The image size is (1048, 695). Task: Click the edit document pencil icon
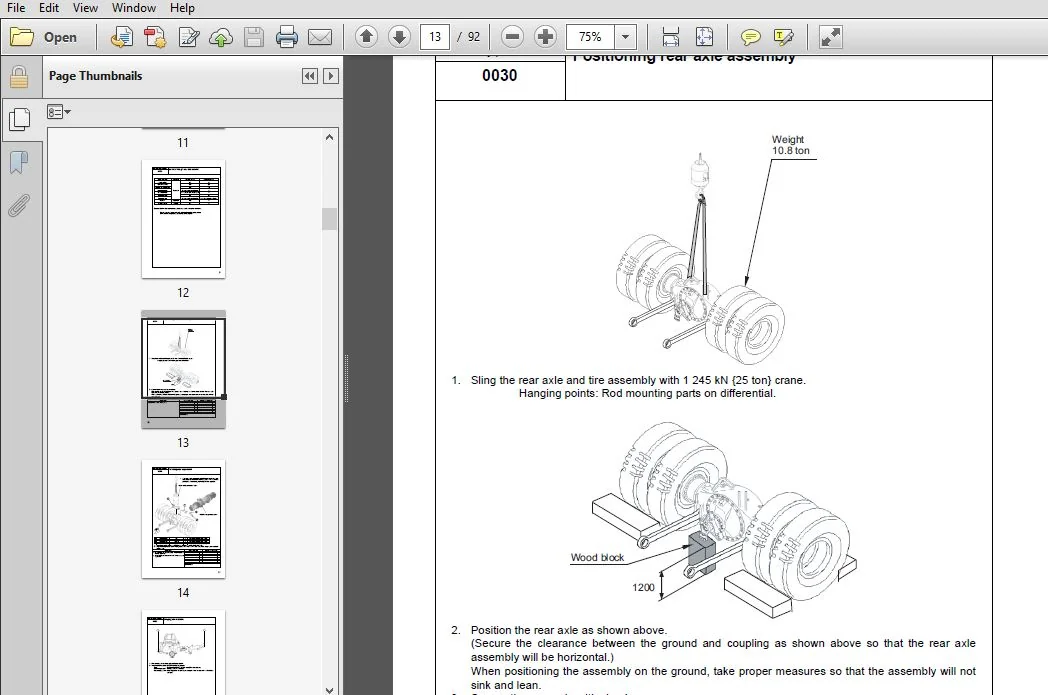(188, 37)
